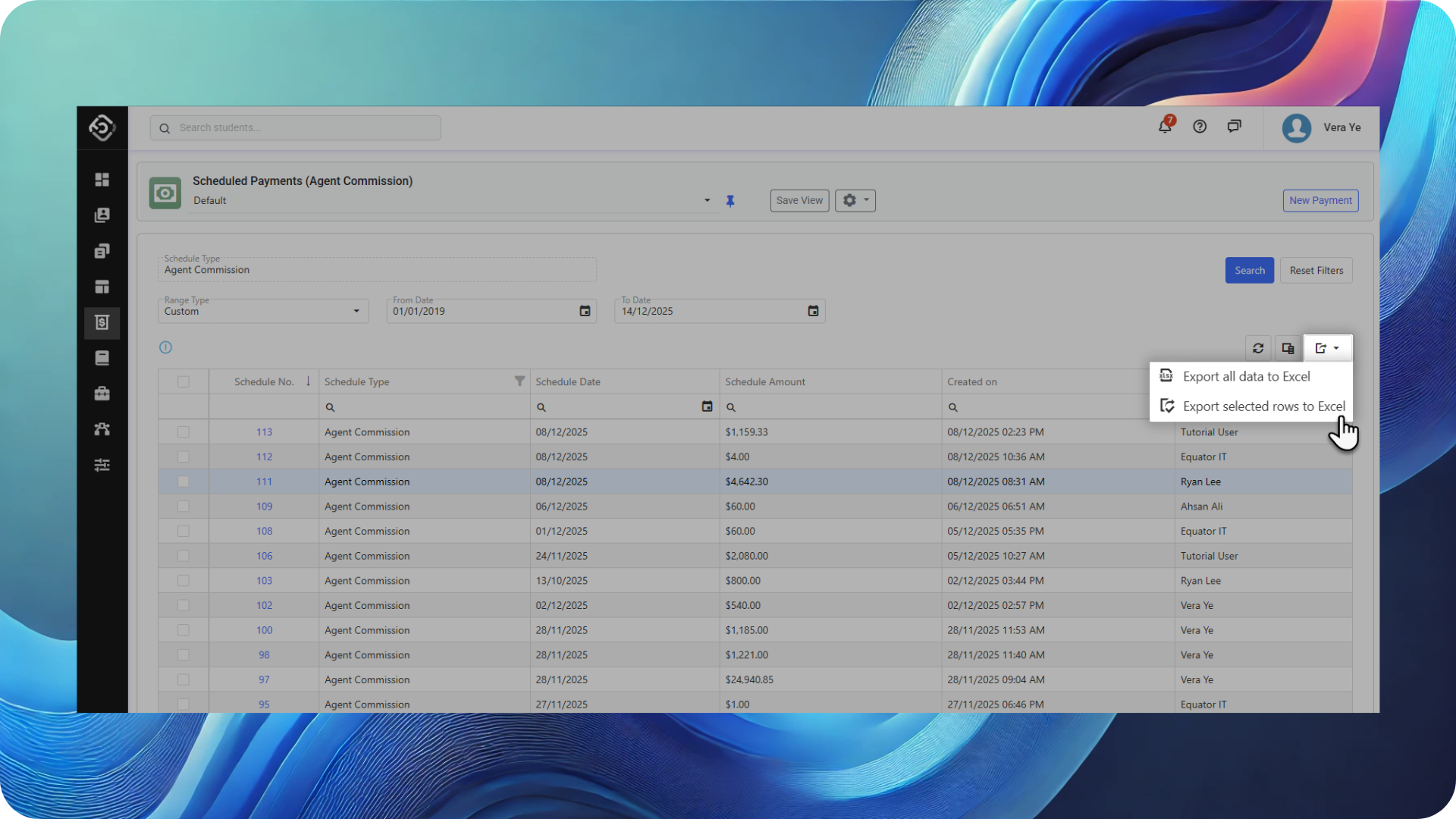Open the gear settings dropdown
The height and width of the screenshot is (819, 1456).
click(855, 200)
